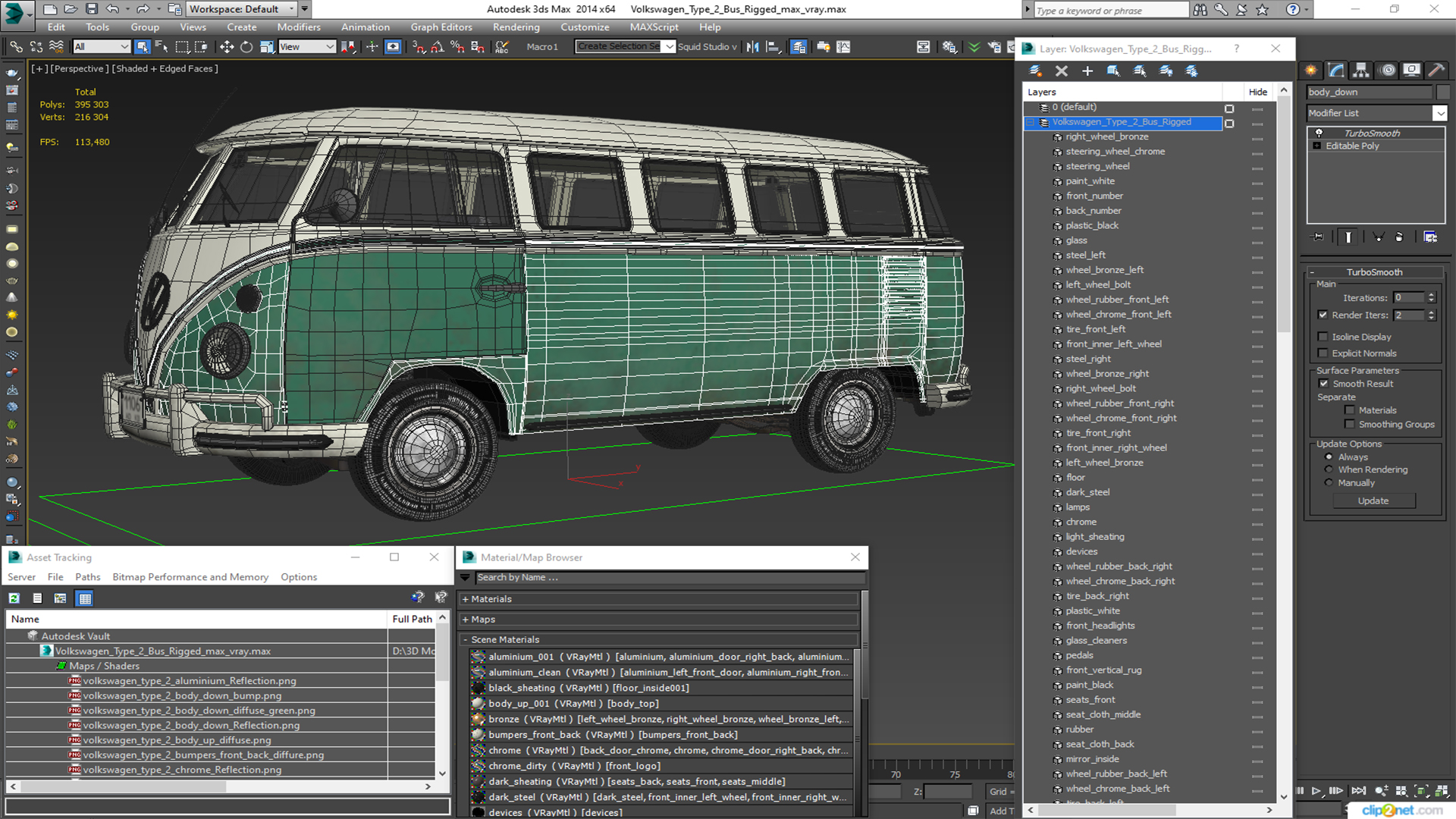Toggle the TurboSmooth modifier lightbulb
Image resolution: width=1456 pixels, height=819 pixels.
coord(1319,133)
